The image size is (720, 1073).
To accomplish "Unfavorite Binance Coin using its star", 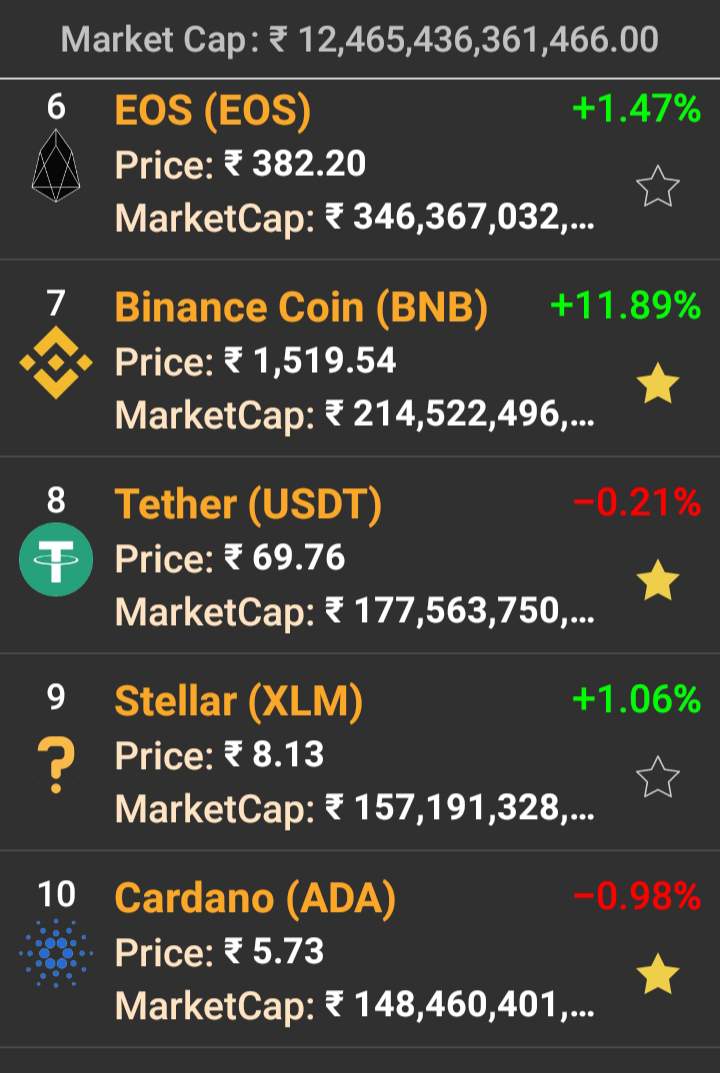I will point(657,385).
